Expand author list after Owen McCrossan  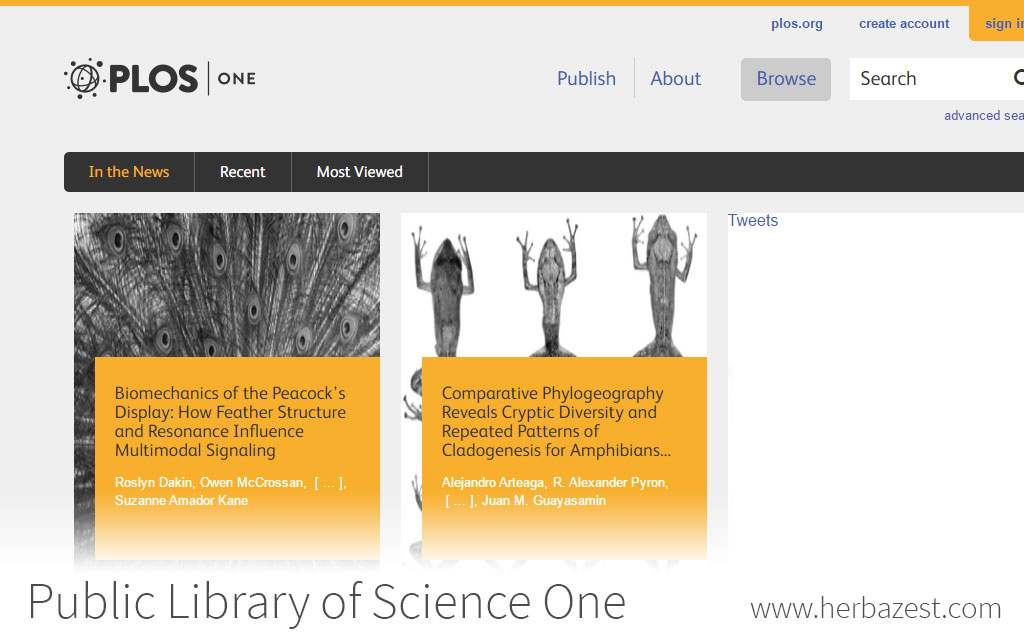click(x=329, y=483)
